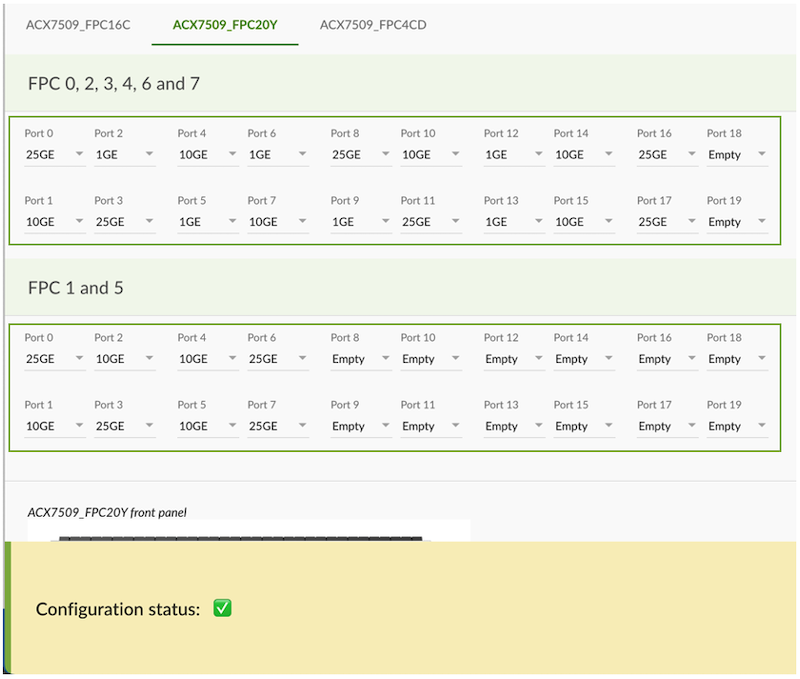The width and height of the screenshot is (800, 679).
Task: Open Port 5 dropdown showing 1GE in first FPC group
Action: coord(208,222)
